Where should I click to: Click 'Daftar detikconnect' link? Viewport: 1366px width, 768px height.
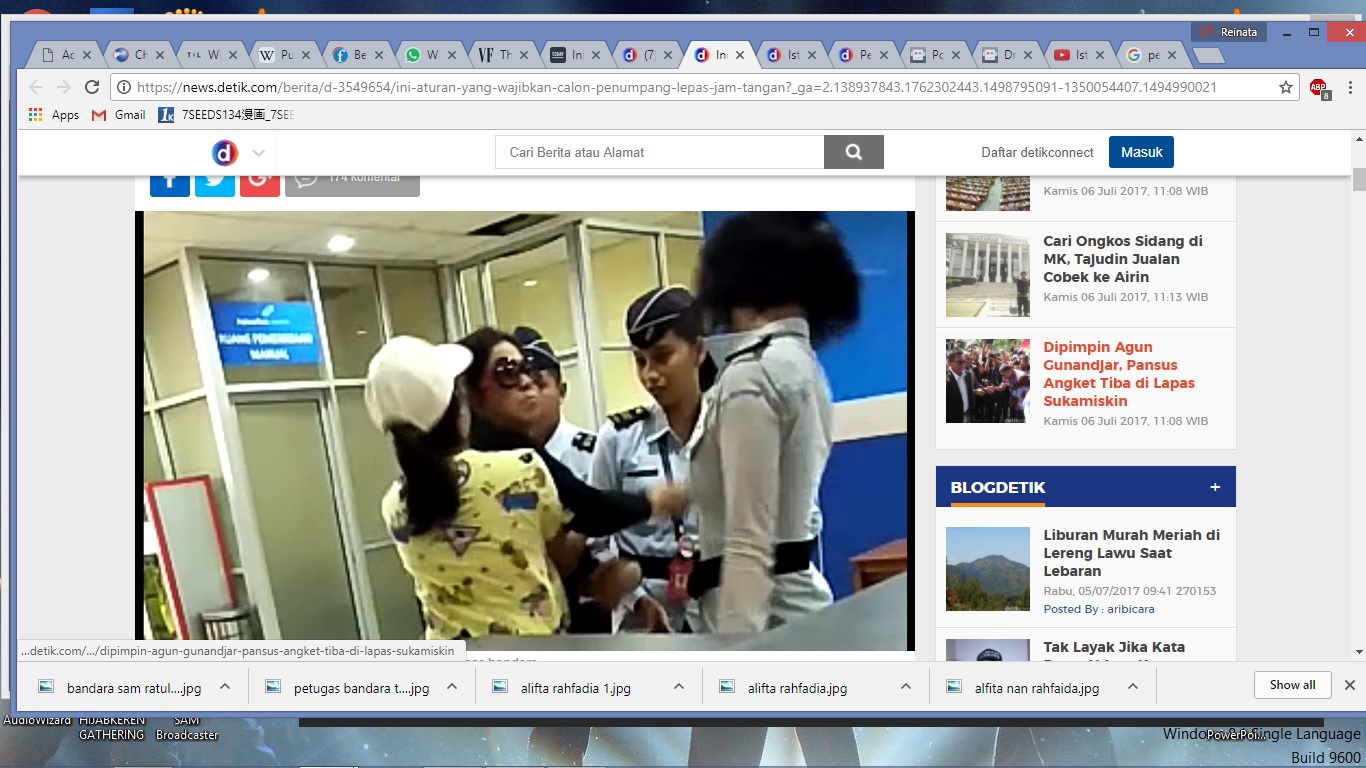click(1037, 152)
